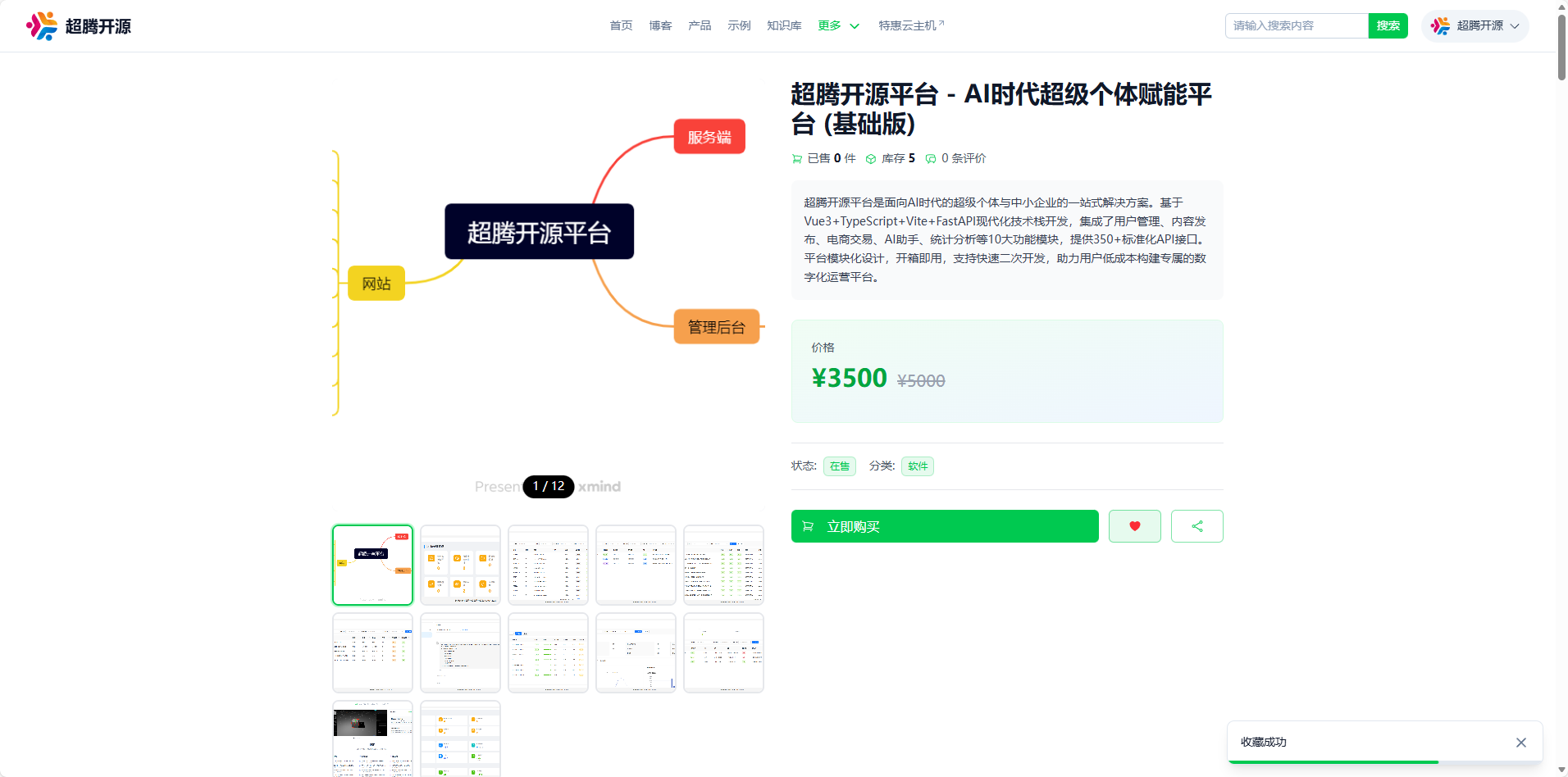Open the share options icon
The height and width of the screenshot is (777, 1568).
[x=1197, y=526]
